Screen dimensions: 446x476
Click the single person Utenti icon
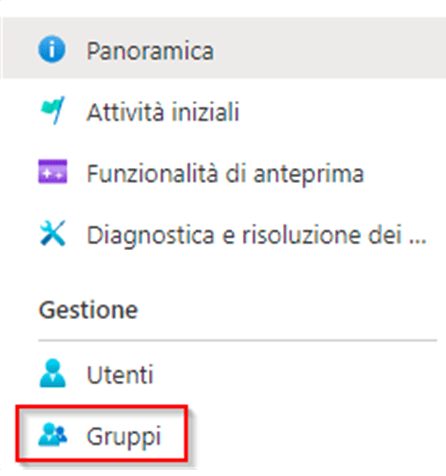(x=53, y=373)
